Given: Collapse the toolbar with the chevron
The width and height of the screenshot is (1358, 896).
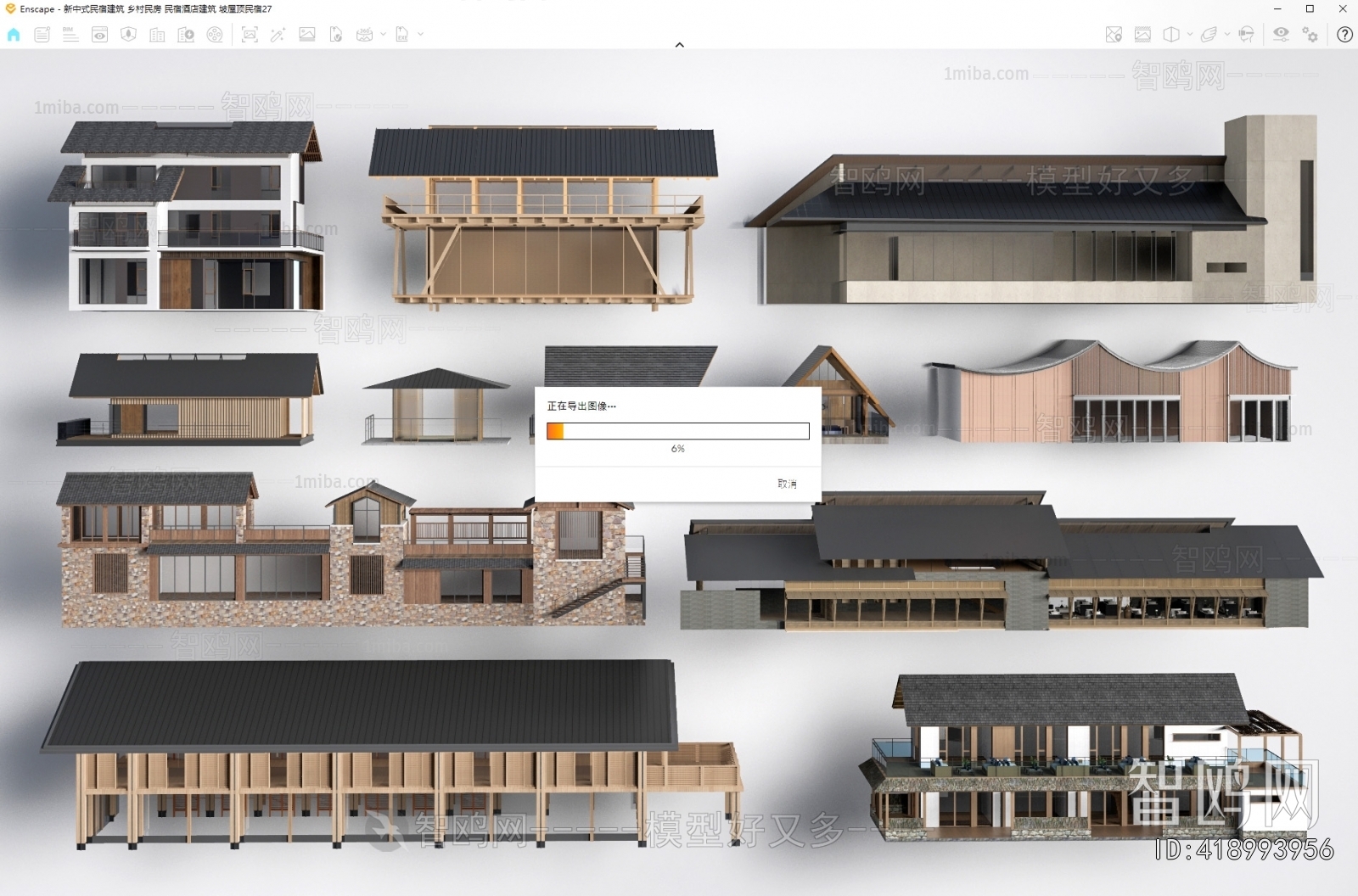Looking at the screenshot, I should point(679,45).
